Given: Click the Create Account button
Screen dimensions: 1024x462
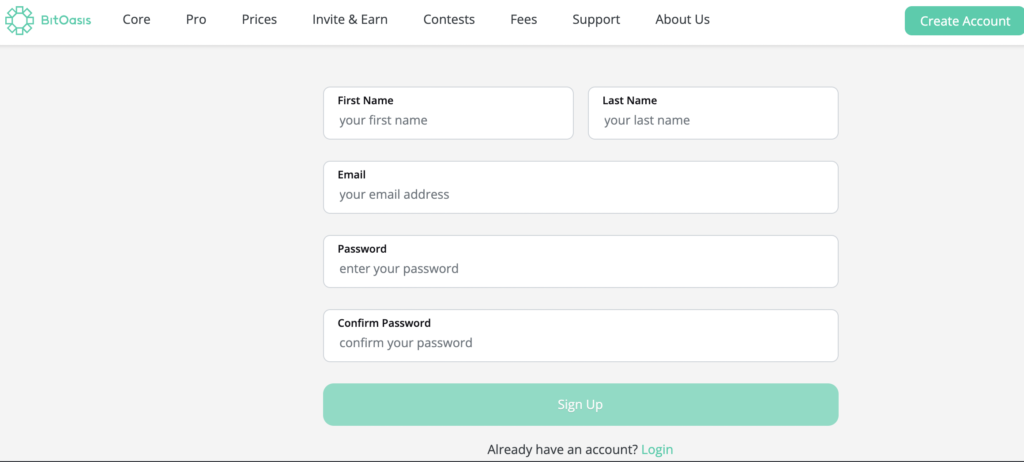Looking at the screenshot, I should (965, 21).
